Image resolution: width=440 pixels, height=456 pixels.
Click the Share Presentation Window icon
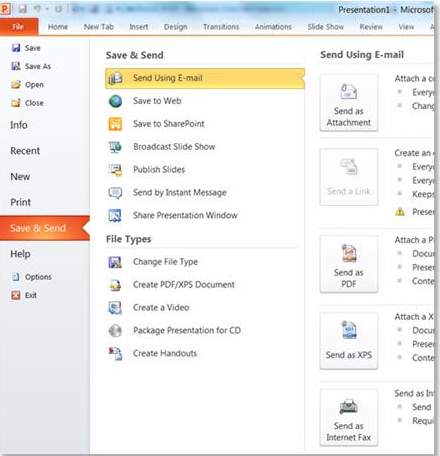[115, 216]
